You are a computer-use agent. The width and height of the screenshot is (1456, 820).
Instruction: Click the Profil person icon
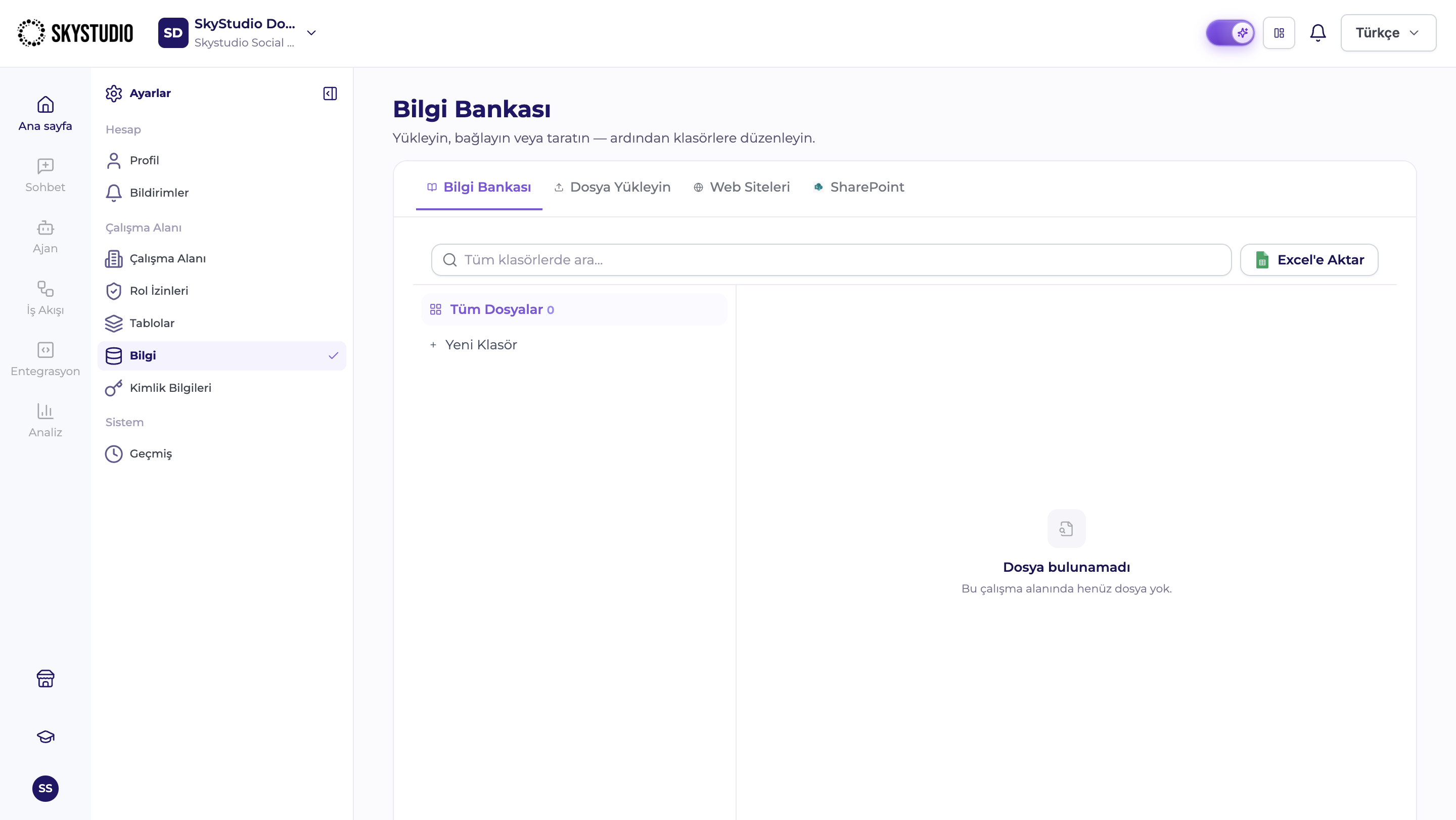[114, 160]
